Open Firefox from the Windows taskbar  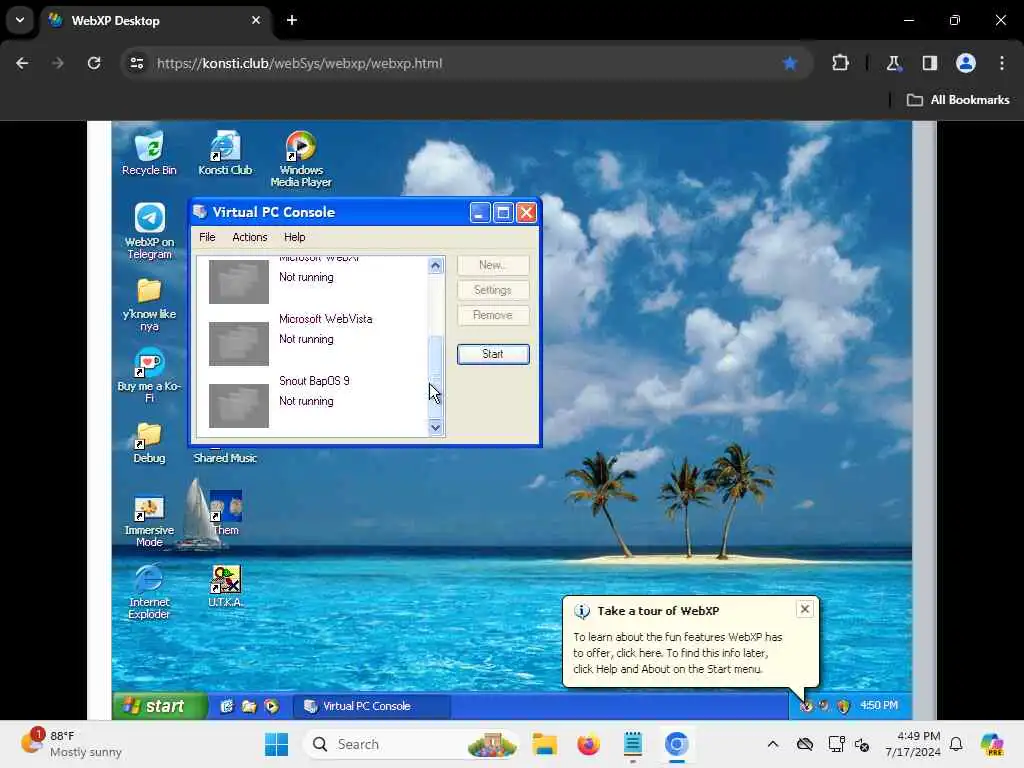[588, 744]
